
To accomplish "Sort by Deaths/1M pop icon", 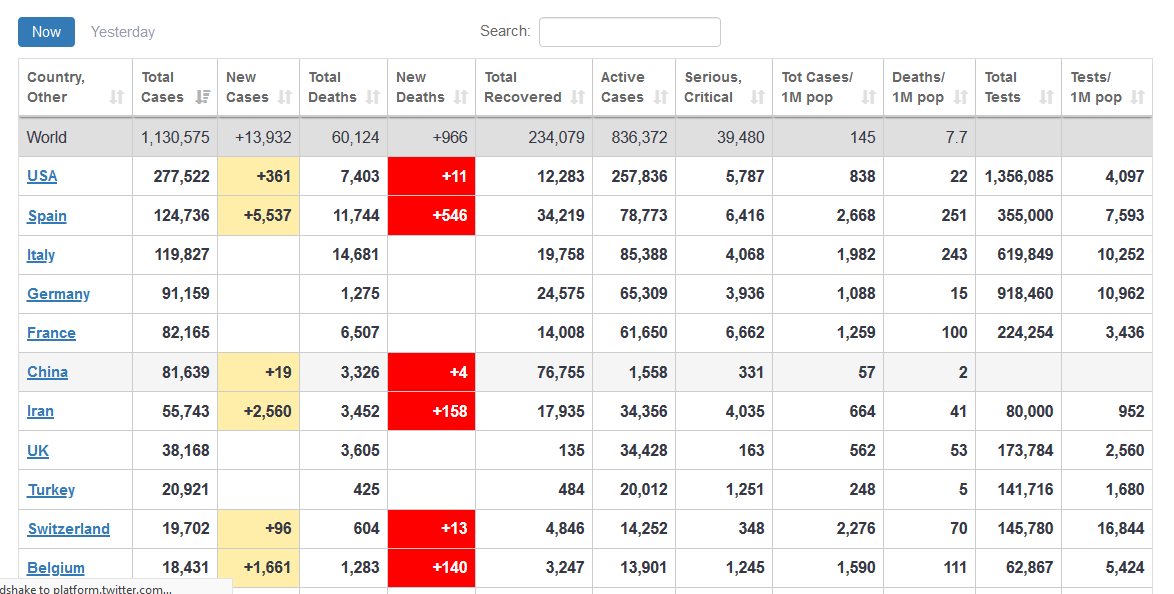I will coord(961,97).
